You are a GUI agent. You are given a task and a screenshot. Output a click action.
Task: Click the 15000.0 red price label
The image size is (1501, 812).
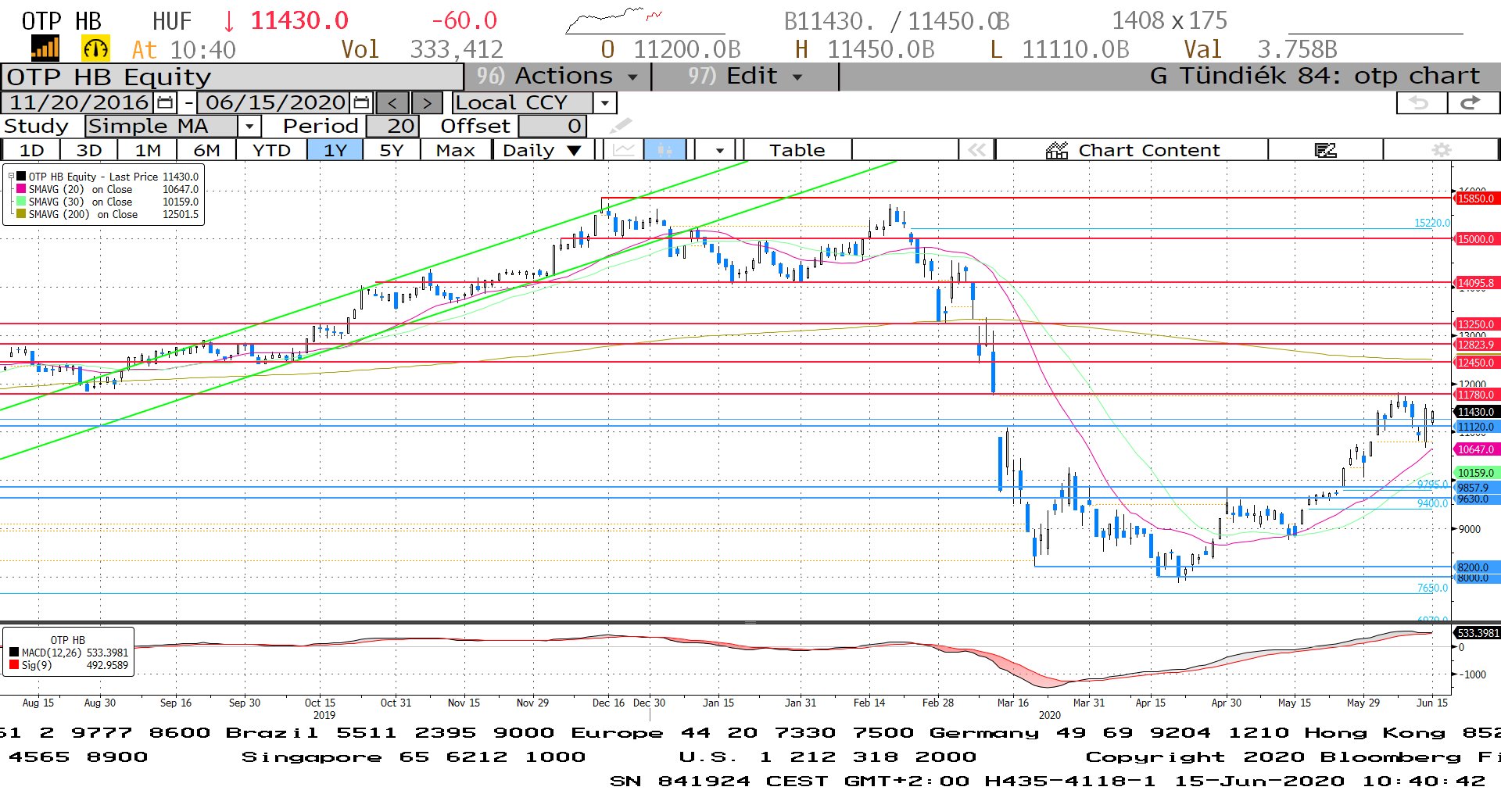[x=1476, y=239]
